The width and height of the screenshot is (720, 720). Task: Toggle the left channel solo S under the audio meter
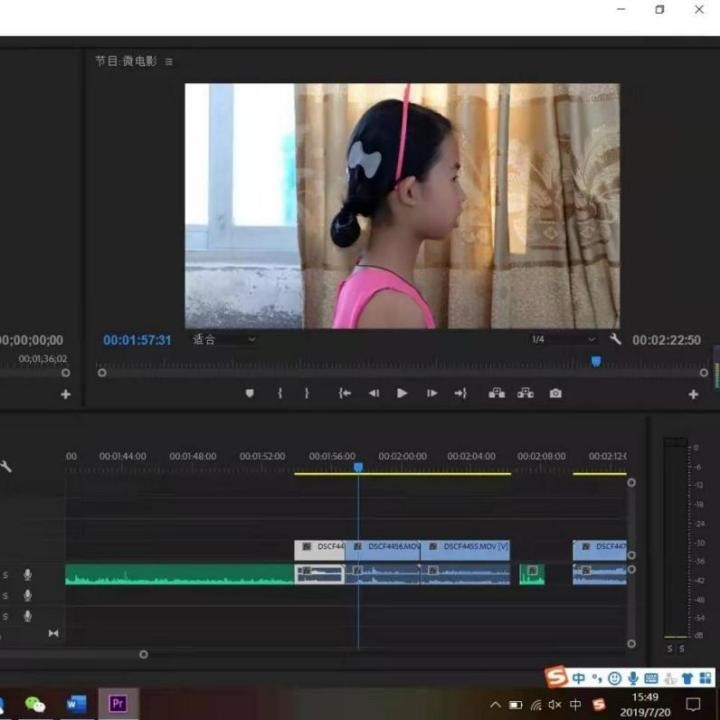[x=670, y=648]
